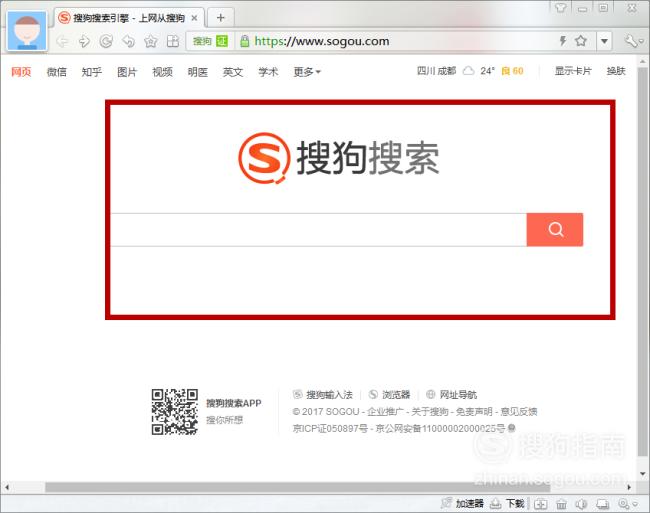This screenshot has height=513, width=650.
Task: Click the 免责声明 footer link
Action: coord(474,411)
